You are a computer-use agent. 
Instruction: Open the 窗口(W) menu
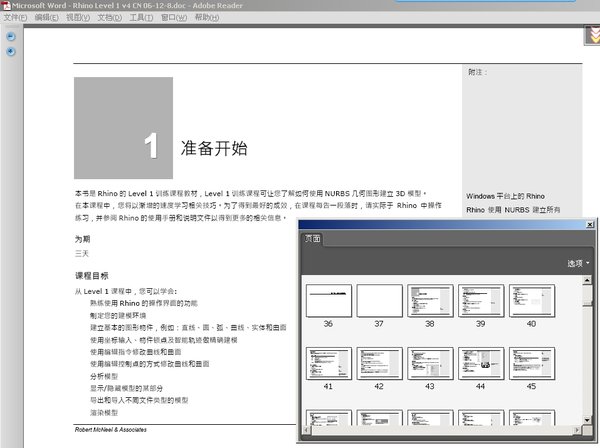click(x=174, y=18)
